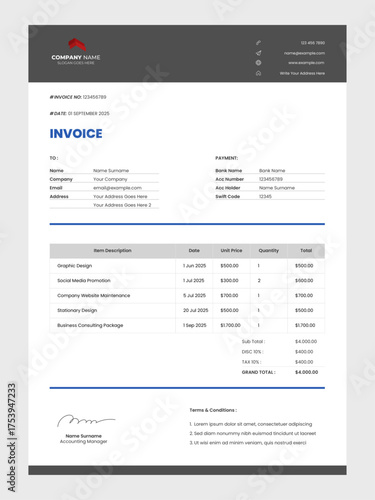Click the 'TO :' section label
This screenshot has width=375, height=500.
coord(54,158)
